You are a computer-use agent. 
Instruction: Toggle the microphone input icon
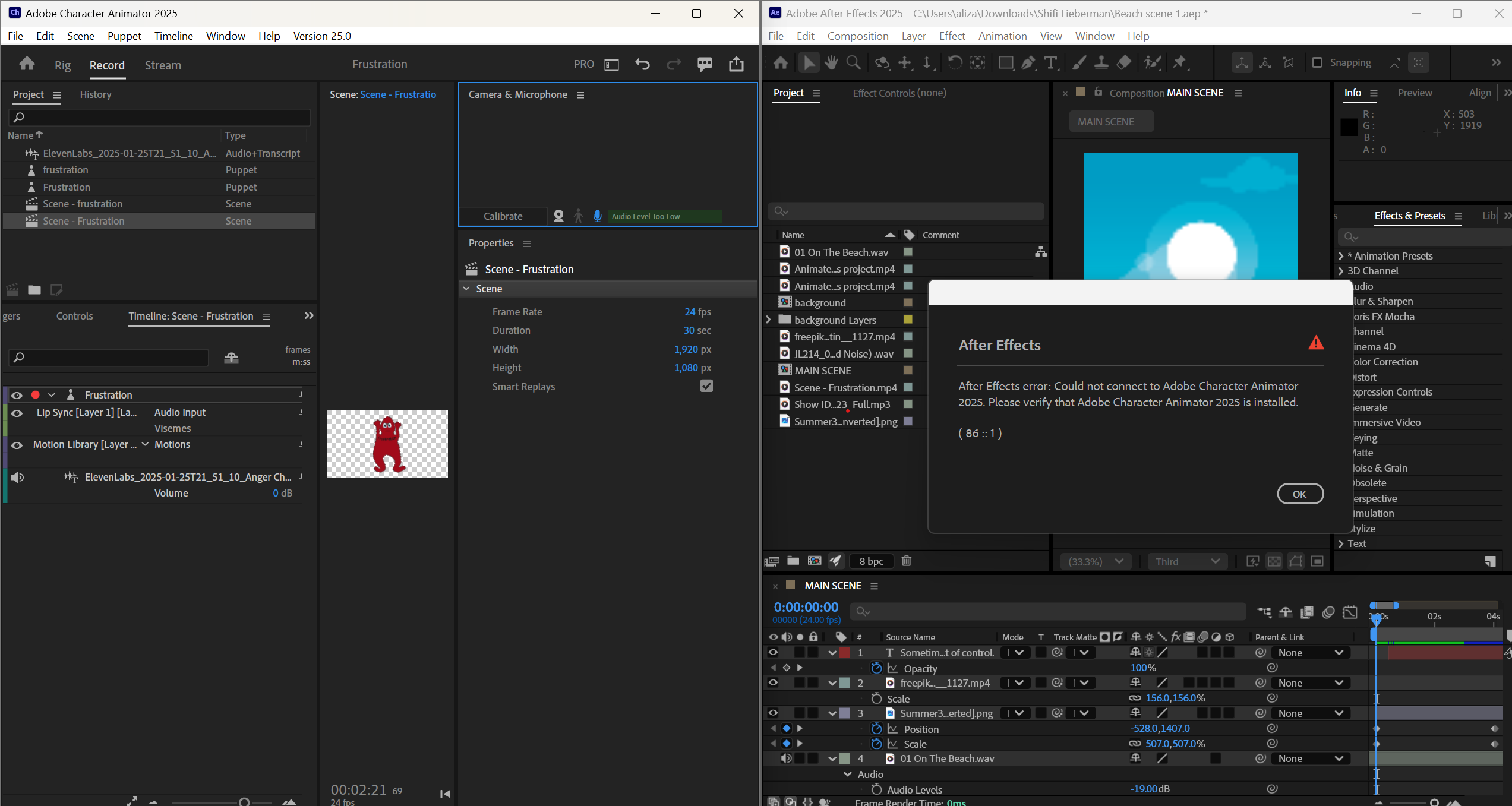(598, 216)
